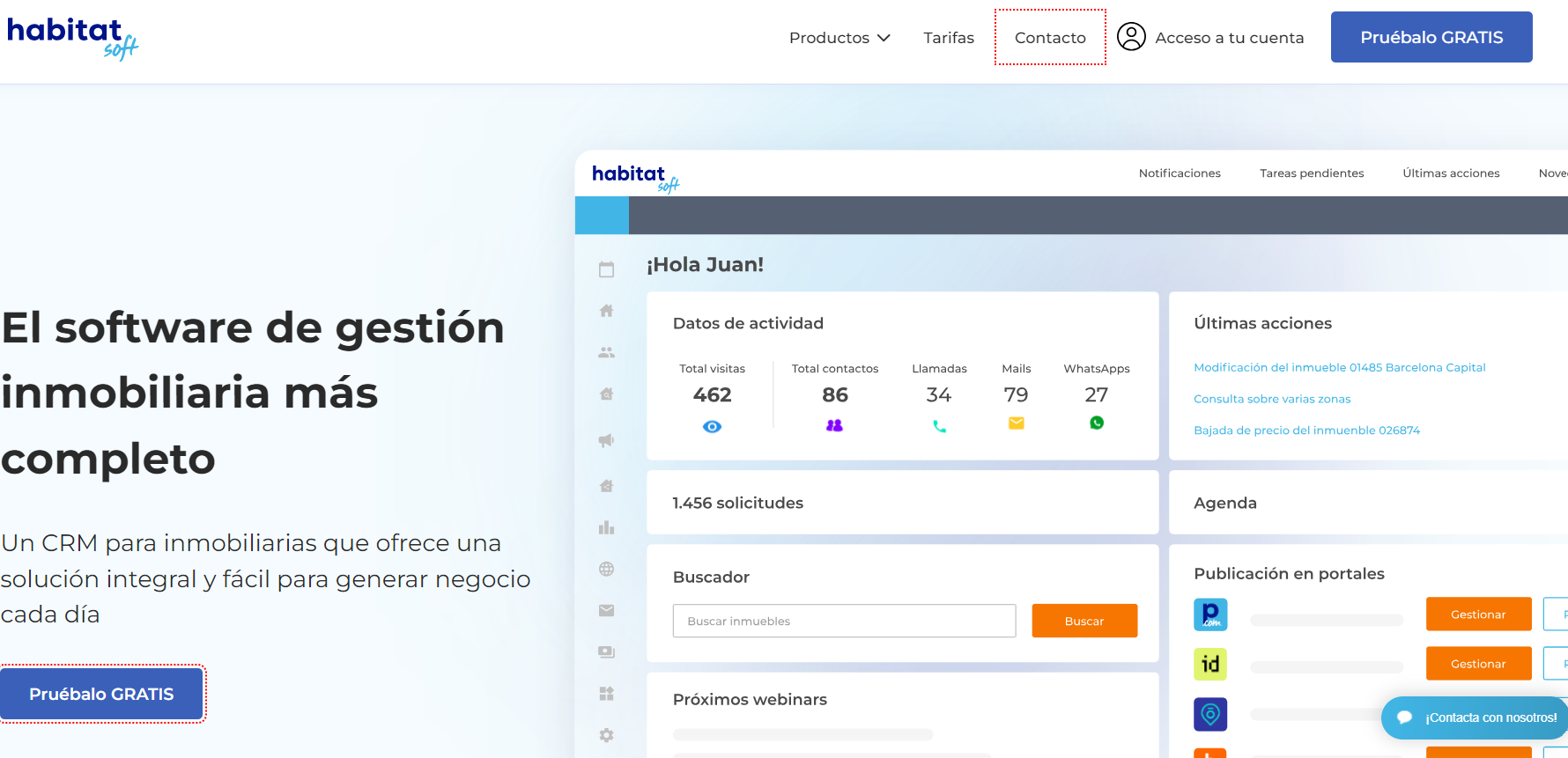The image size is (1568, 758).
Task: Click the El software de gestión headline
Action: 253,393
